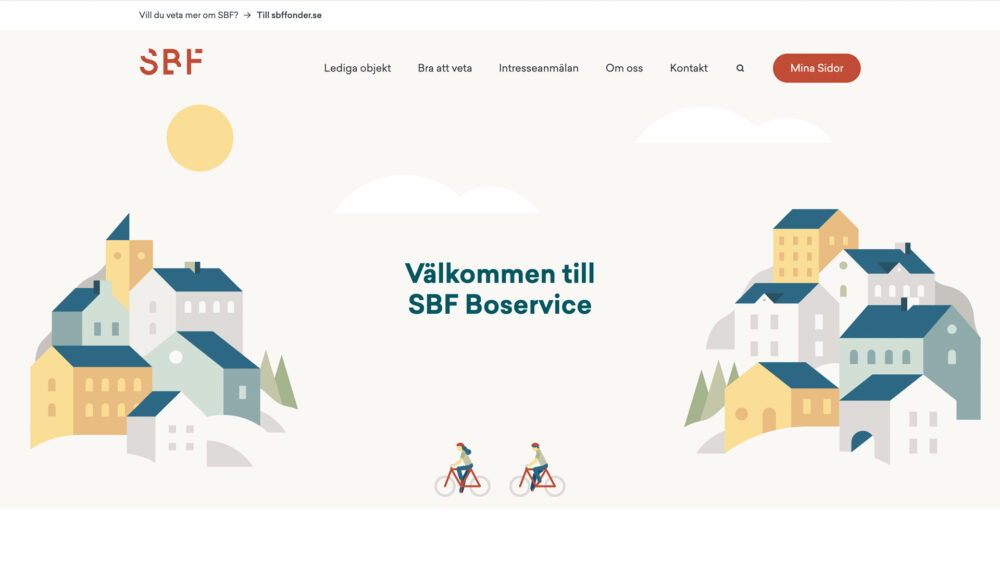This screenshot has height=563, width=1000.
Task: Click the yellow sun illustration
Action: [x=200, y=138]
